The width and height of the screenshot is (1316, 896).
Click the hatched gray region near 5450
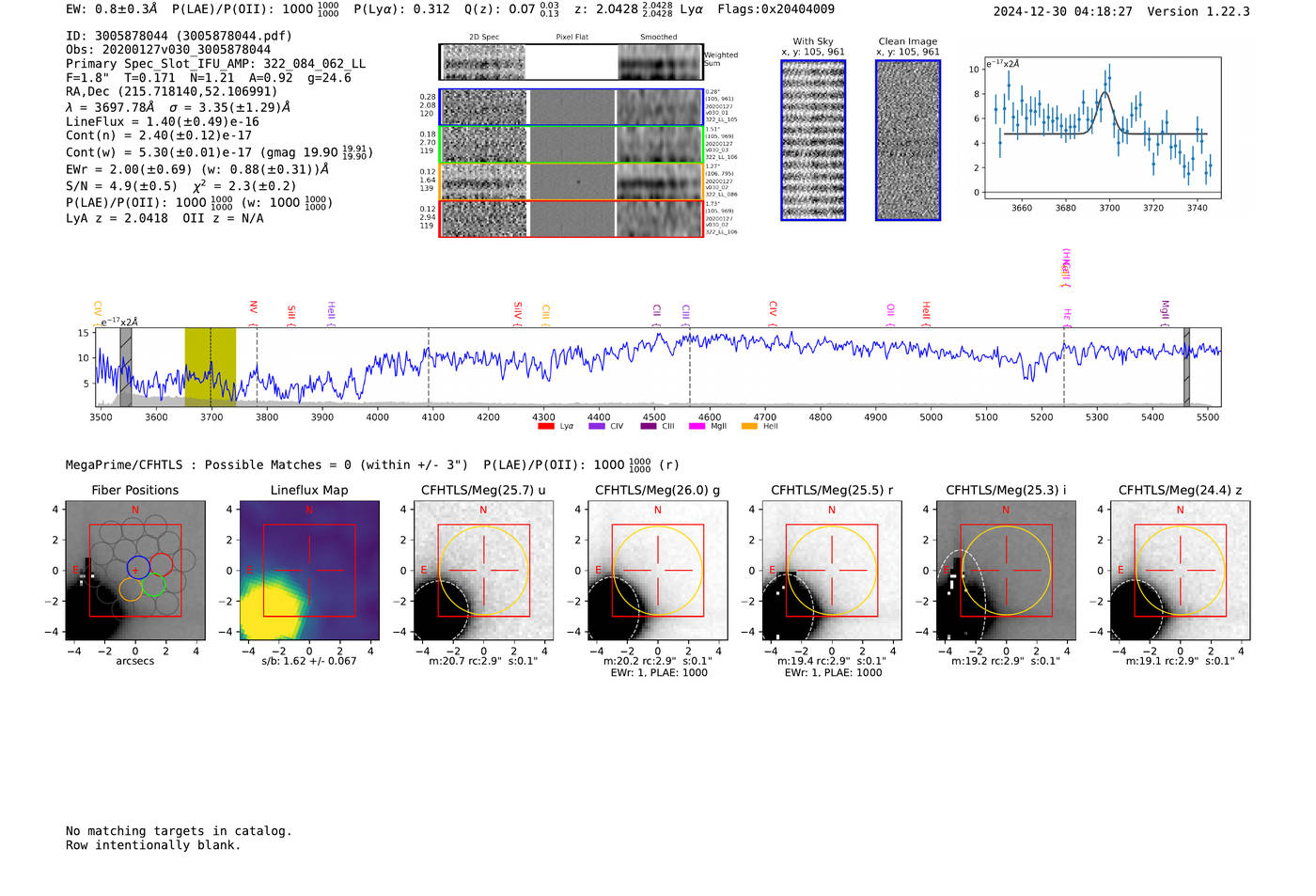(1186, 367)
